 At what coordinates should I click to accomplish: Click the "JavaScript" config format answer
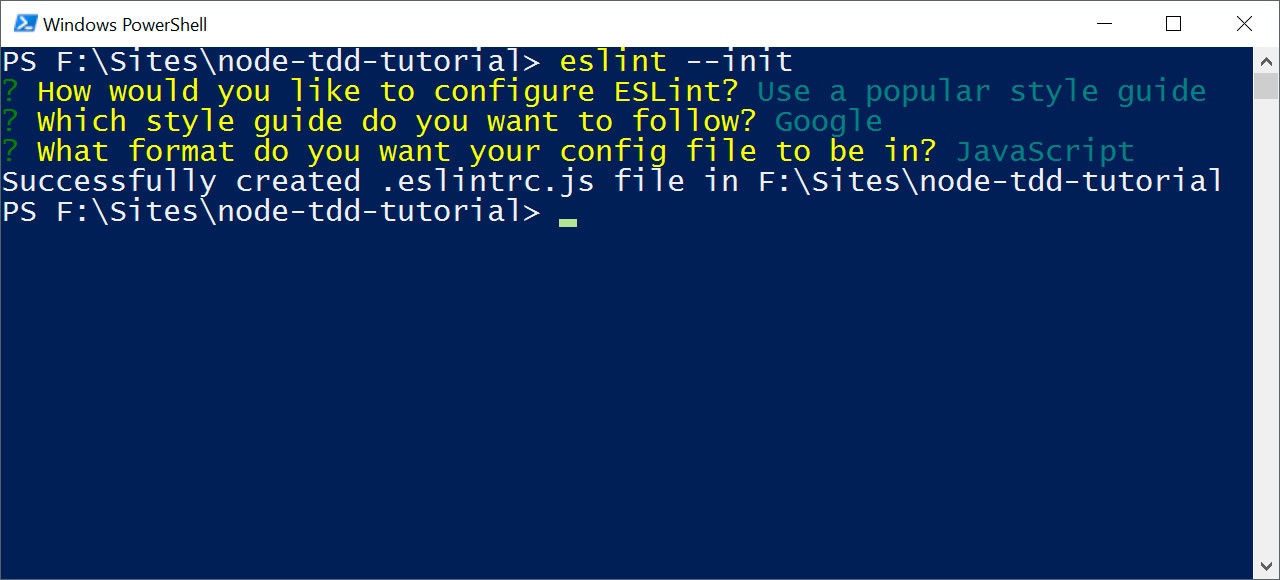pos(1045,152)
